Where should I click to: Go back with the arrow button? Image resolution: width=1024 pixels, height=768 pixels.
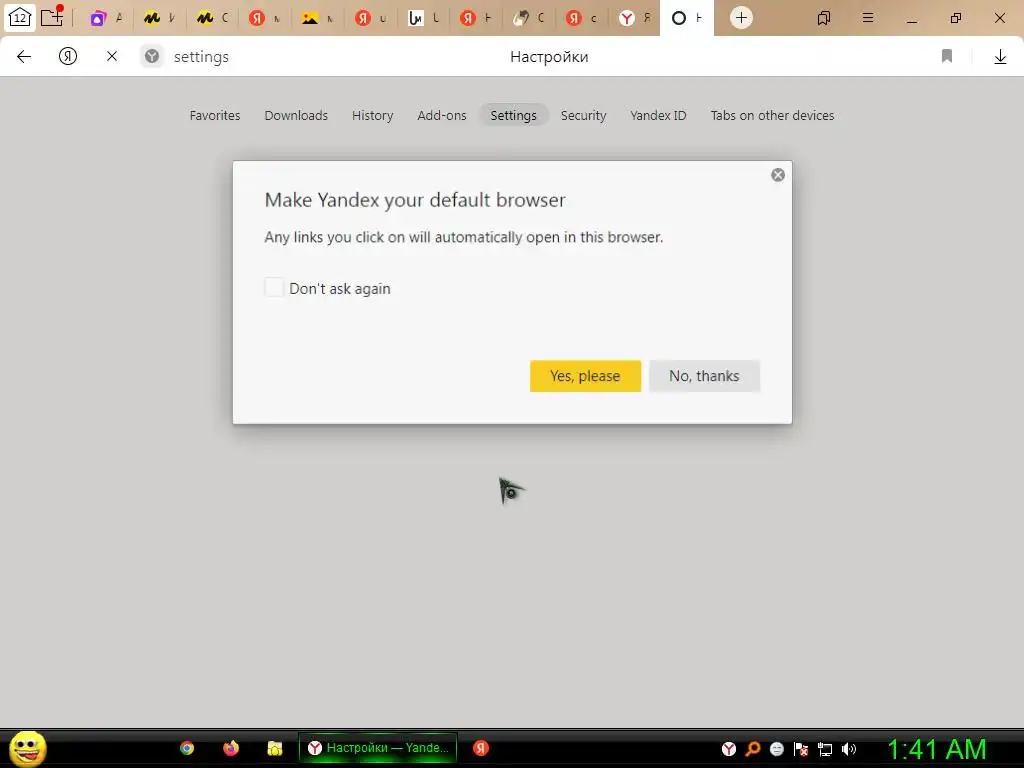pyautogui.click(x=24, y=57)
